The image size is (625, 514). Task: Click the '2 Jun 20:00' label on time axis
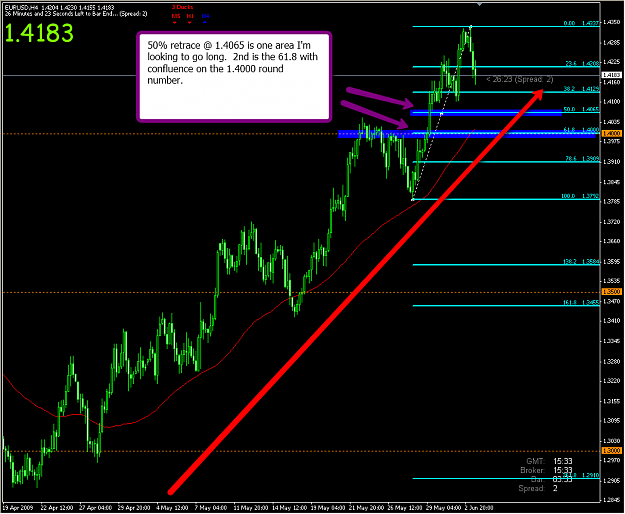pyautogui.click(x=481, y=508)
